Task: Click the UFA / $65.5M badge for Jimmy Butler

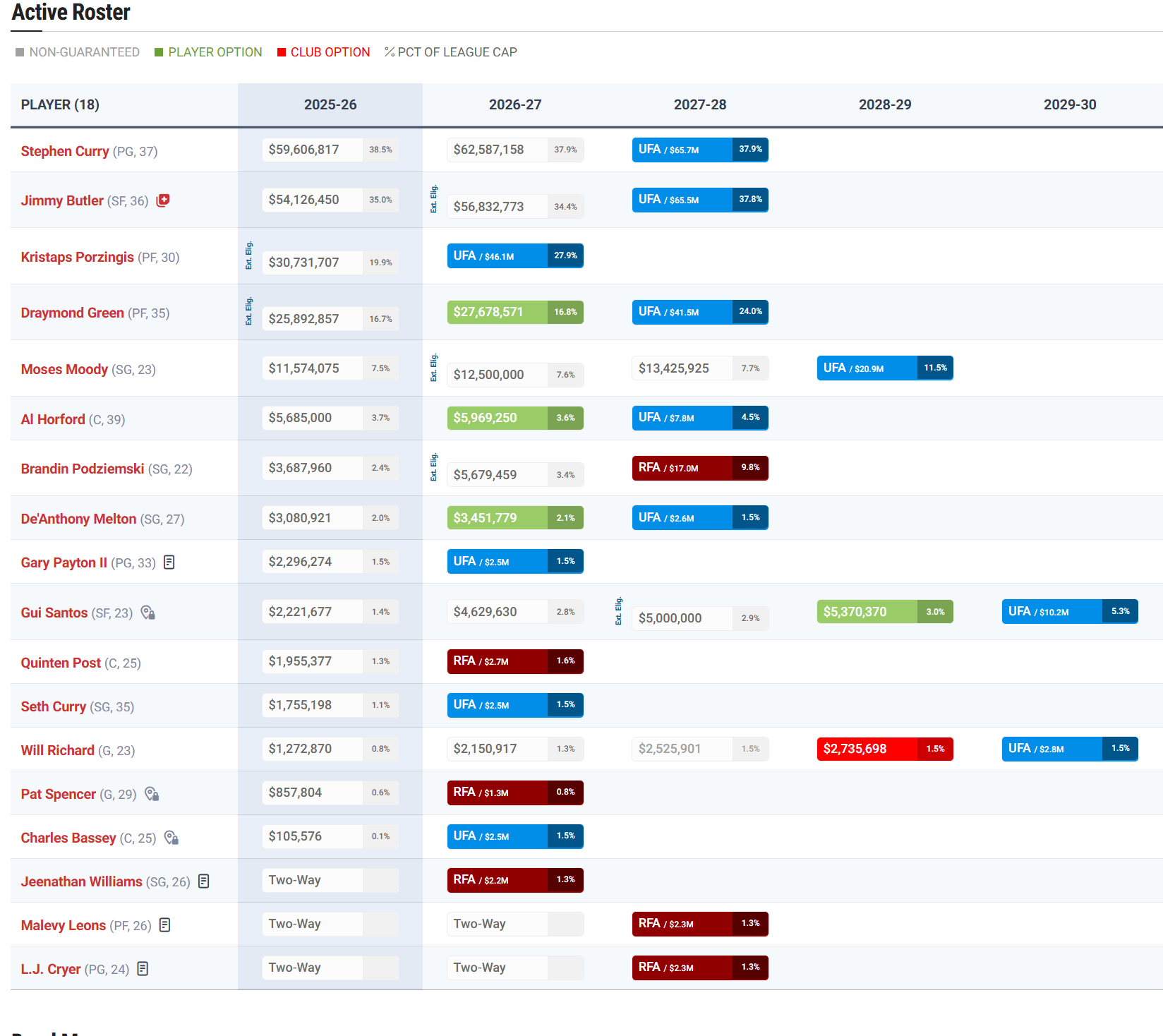Action: (x=700, y=200)
